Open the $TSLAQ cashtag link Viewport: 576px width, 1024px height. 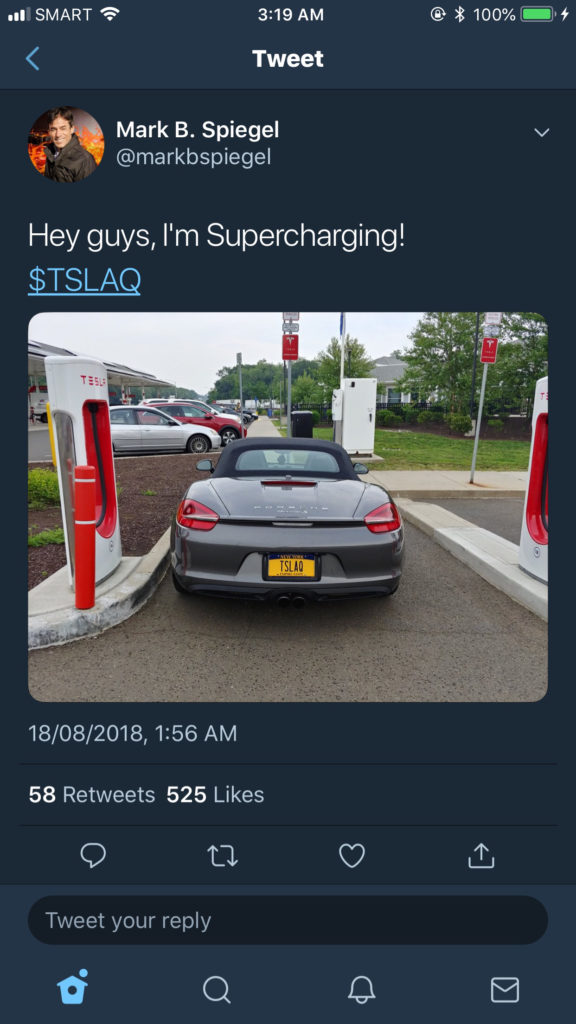(x=84, y=281)
